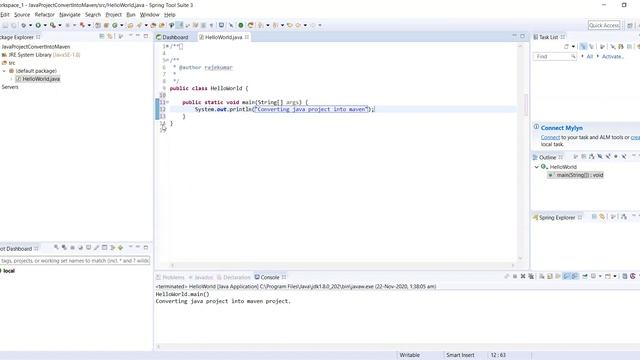Click the All link in Task List
Screen dimensions: 640x360
590,56
